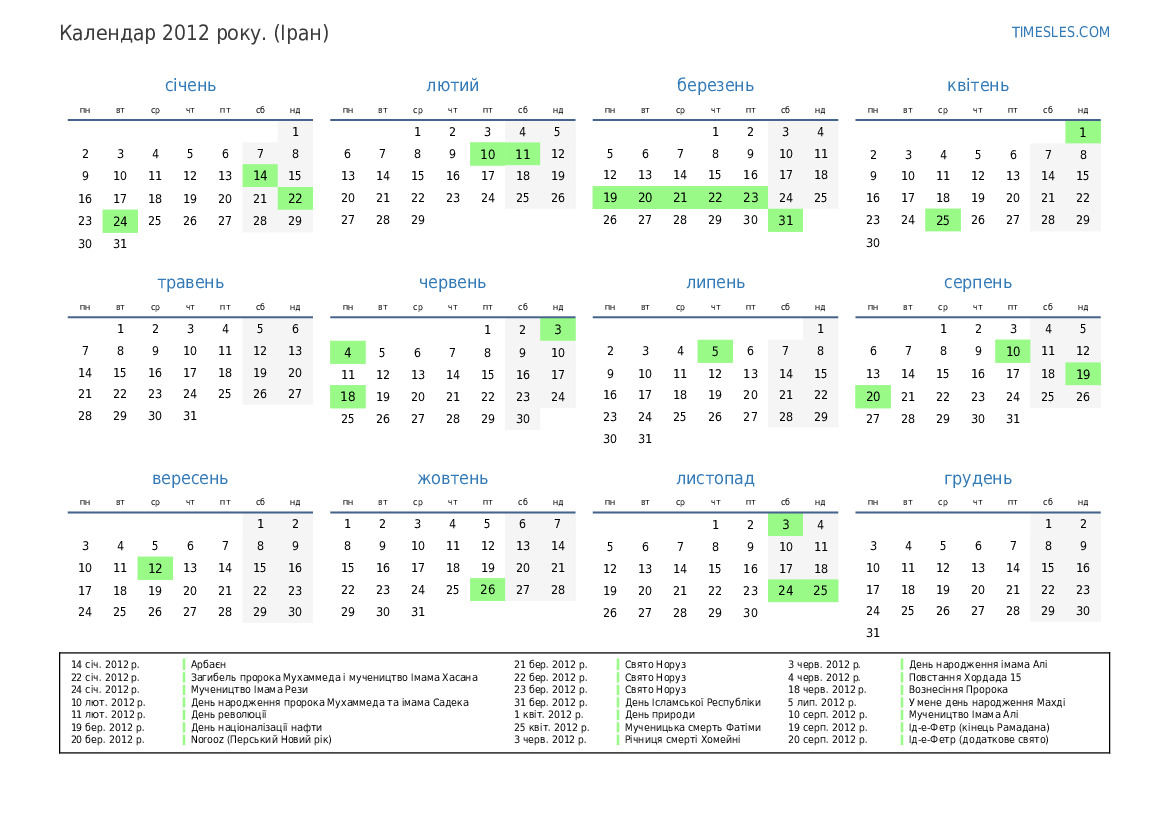Click "Norooz (Перський Новий рік)" legend entry
This screenshot has width=1169, height=827.
[261, 740]
